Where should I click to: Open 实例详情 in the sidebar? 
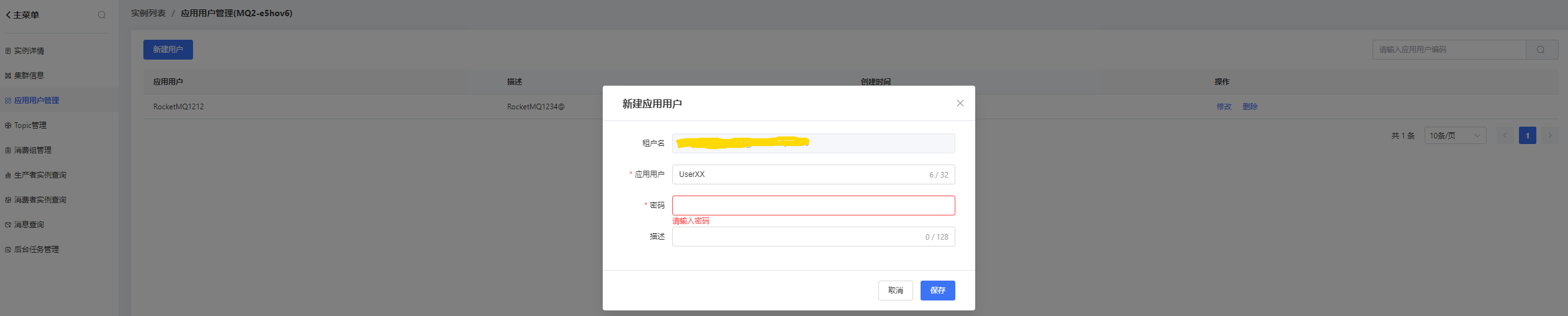click(29, 51)
